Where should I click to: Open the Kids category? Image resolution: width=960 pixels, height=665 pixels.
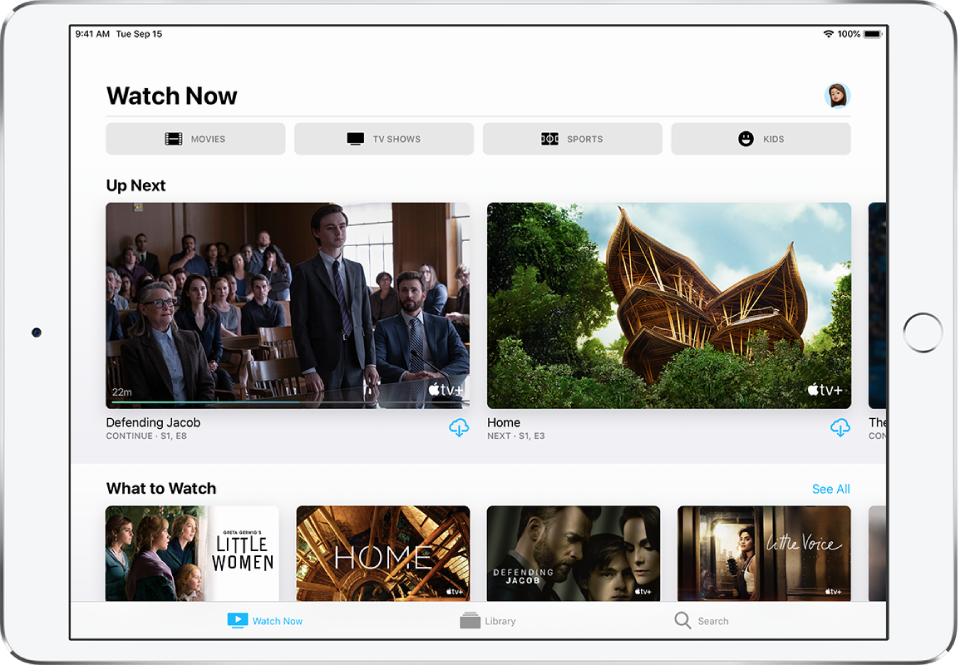(x=761, y=139)
